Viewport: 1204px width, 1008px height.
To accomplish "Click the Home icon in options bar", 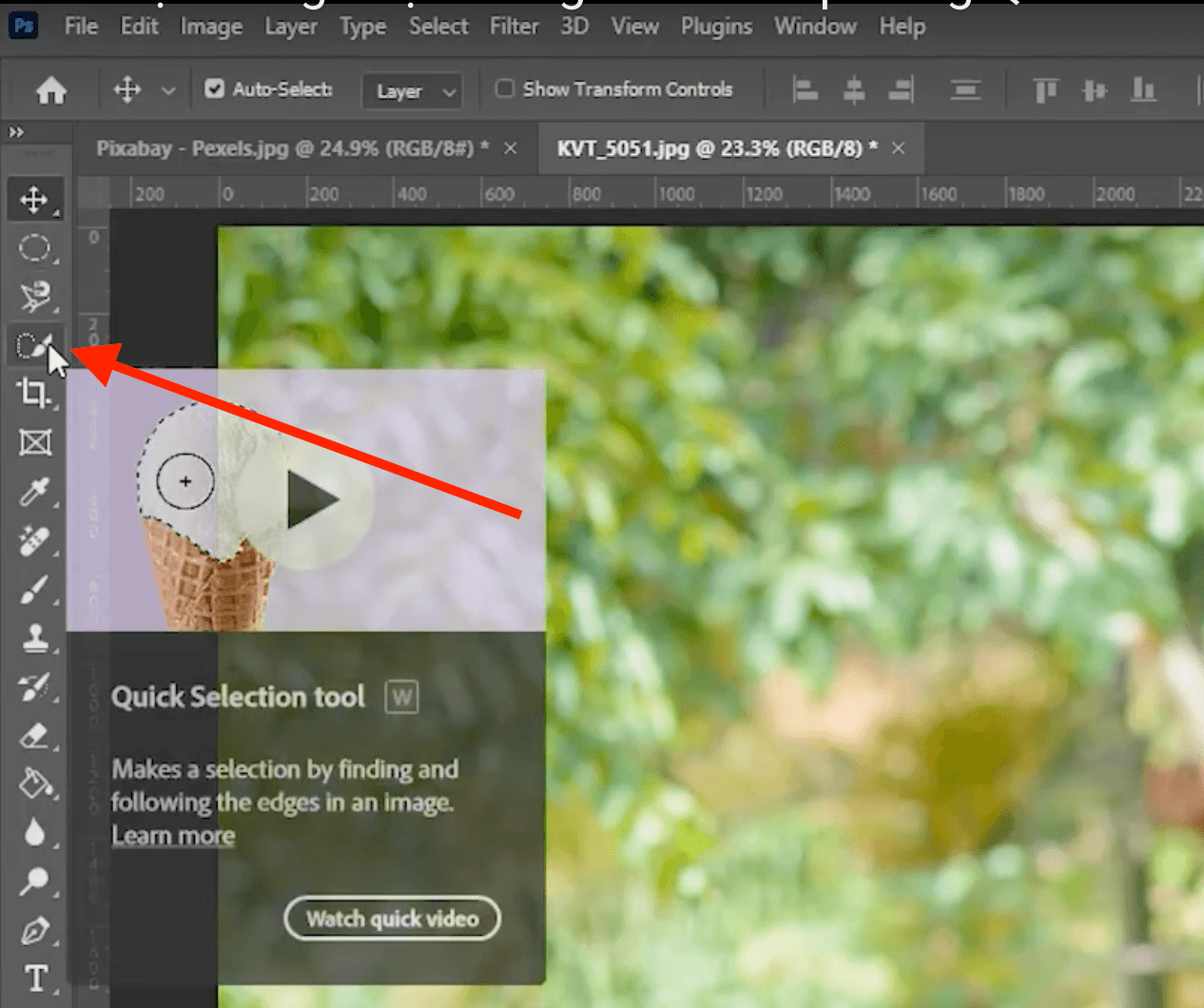I will [x=51, y=90].
